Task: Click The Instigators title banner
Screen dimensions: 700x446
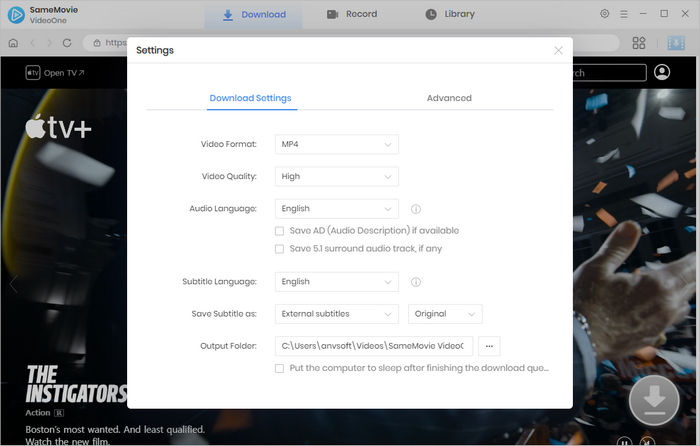Action: (76, 385)
